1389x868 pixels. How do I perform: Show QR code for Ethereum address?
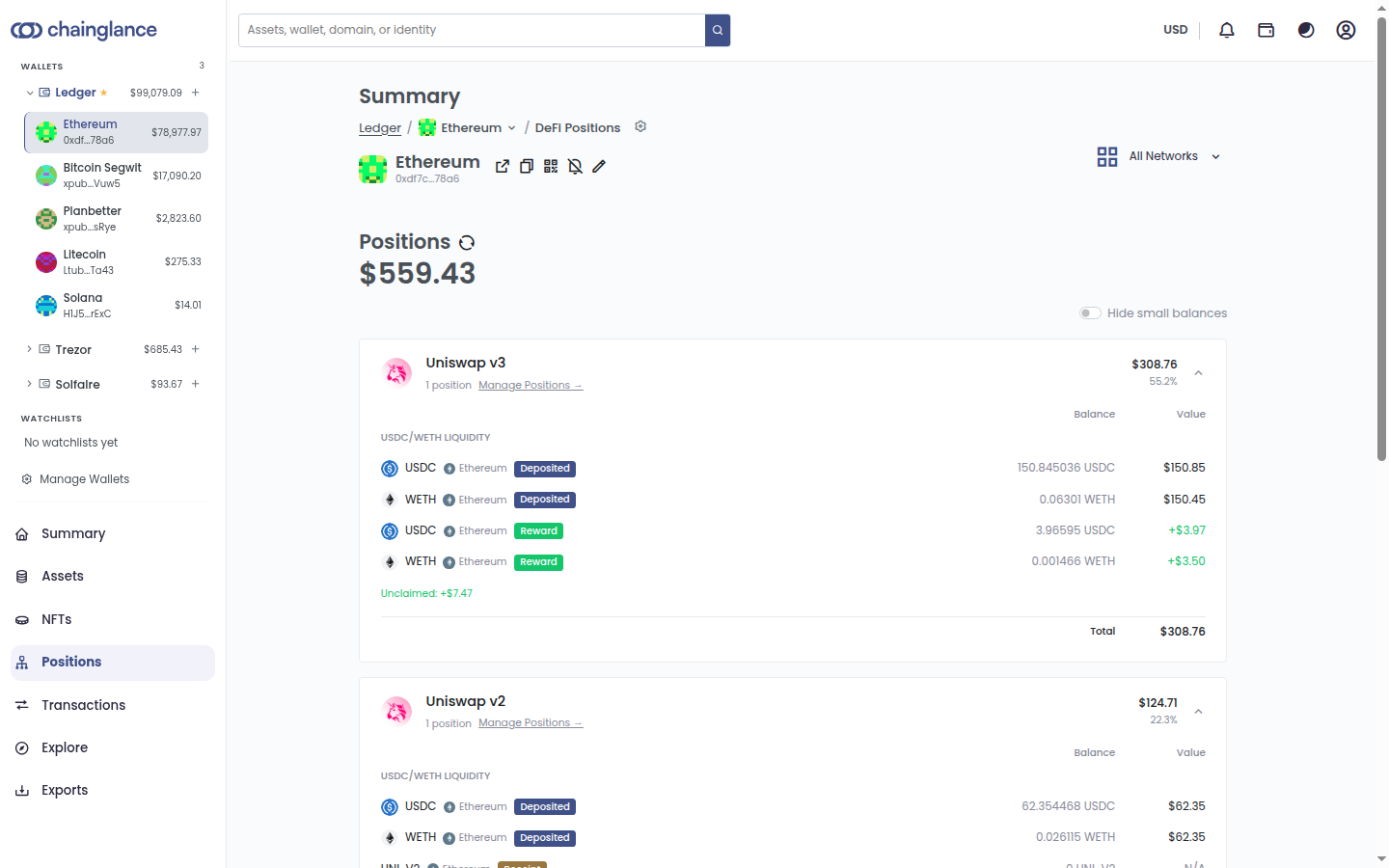click(x=551, y=166)
